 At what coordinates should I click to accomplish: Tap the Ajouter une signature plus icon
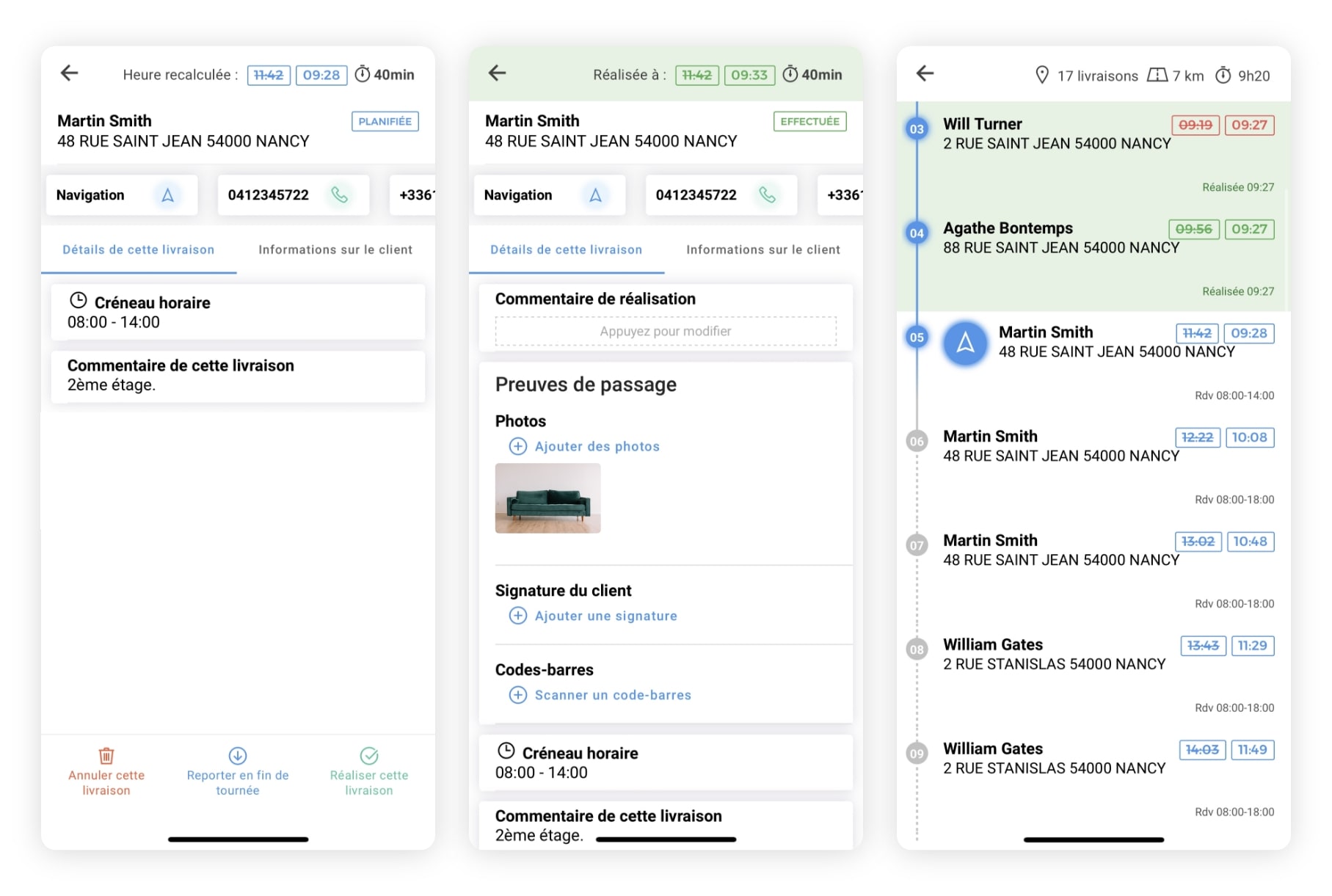pyautogui.click(x=518, y=616)
